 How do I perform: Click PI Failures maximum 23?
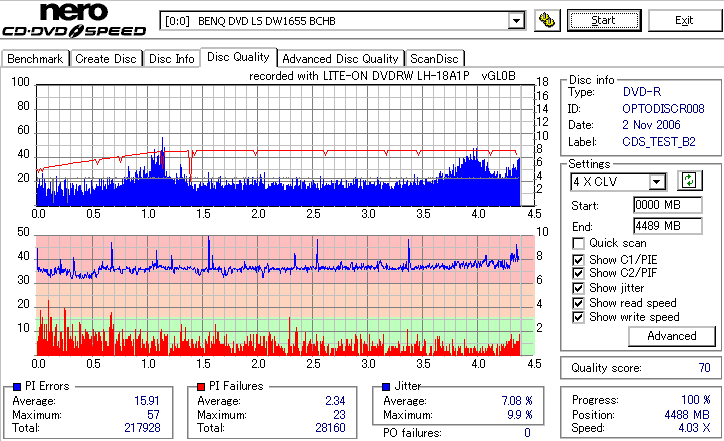[x=339, y=415]
